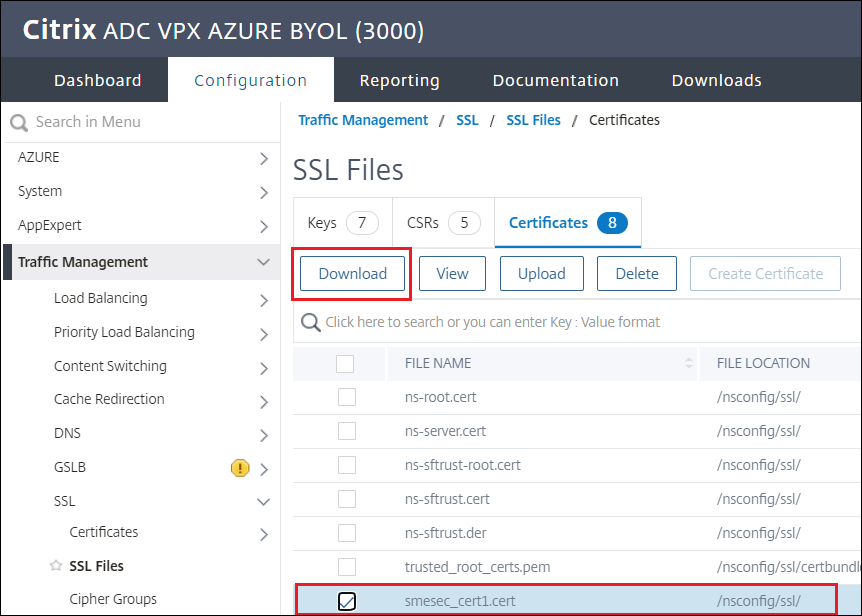Click the ns-root.cert file name

pos(440,397)
